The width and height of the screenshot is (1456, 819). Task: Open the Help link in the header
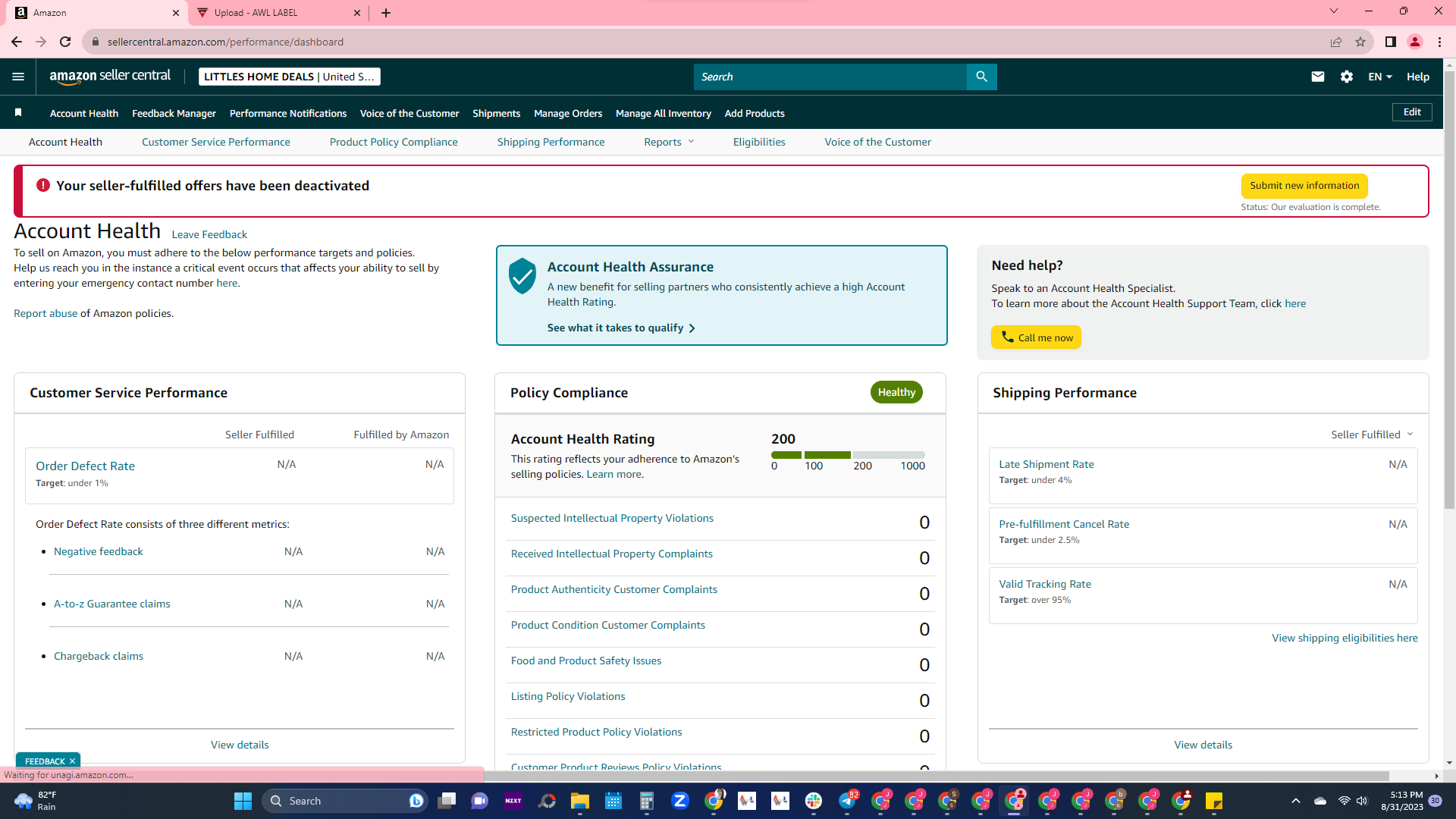(x=1418, y=77)
